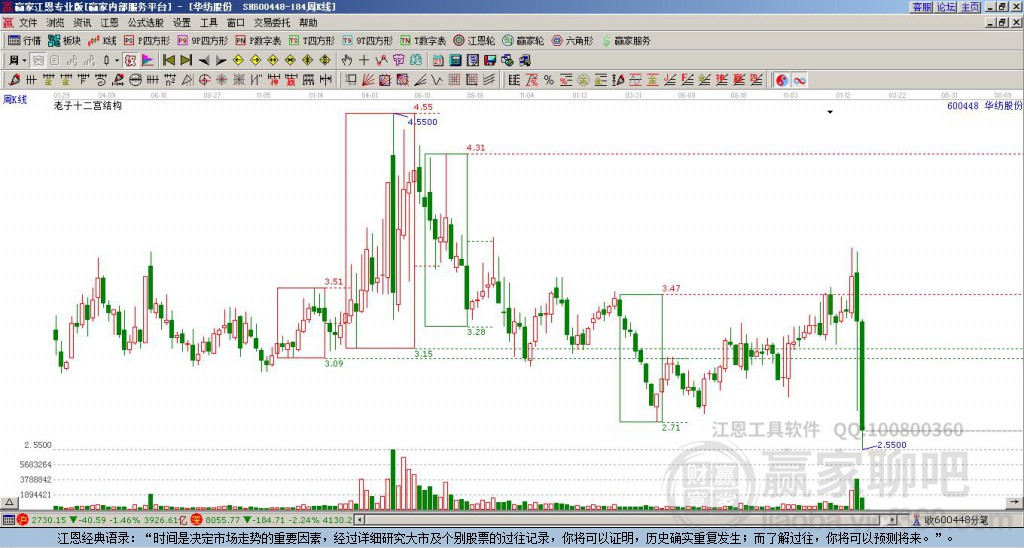Open the 赢家服务 service button
The height and width of the screenshot is (548, 1024).
click(626, 40)
